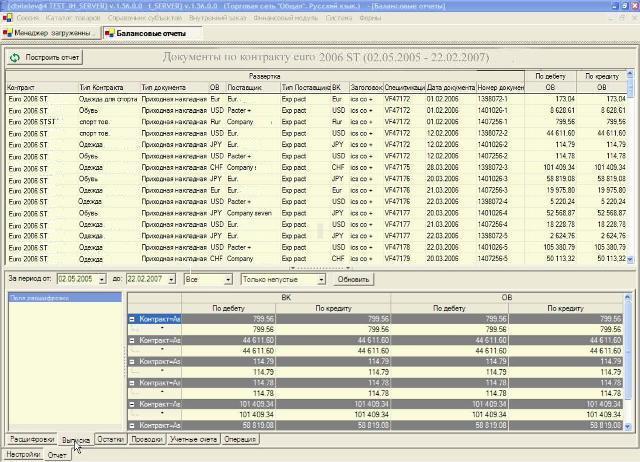Open the Справочник субъектов menu
The width and height of the screenshot is (640, 462).
pos(145,18)
